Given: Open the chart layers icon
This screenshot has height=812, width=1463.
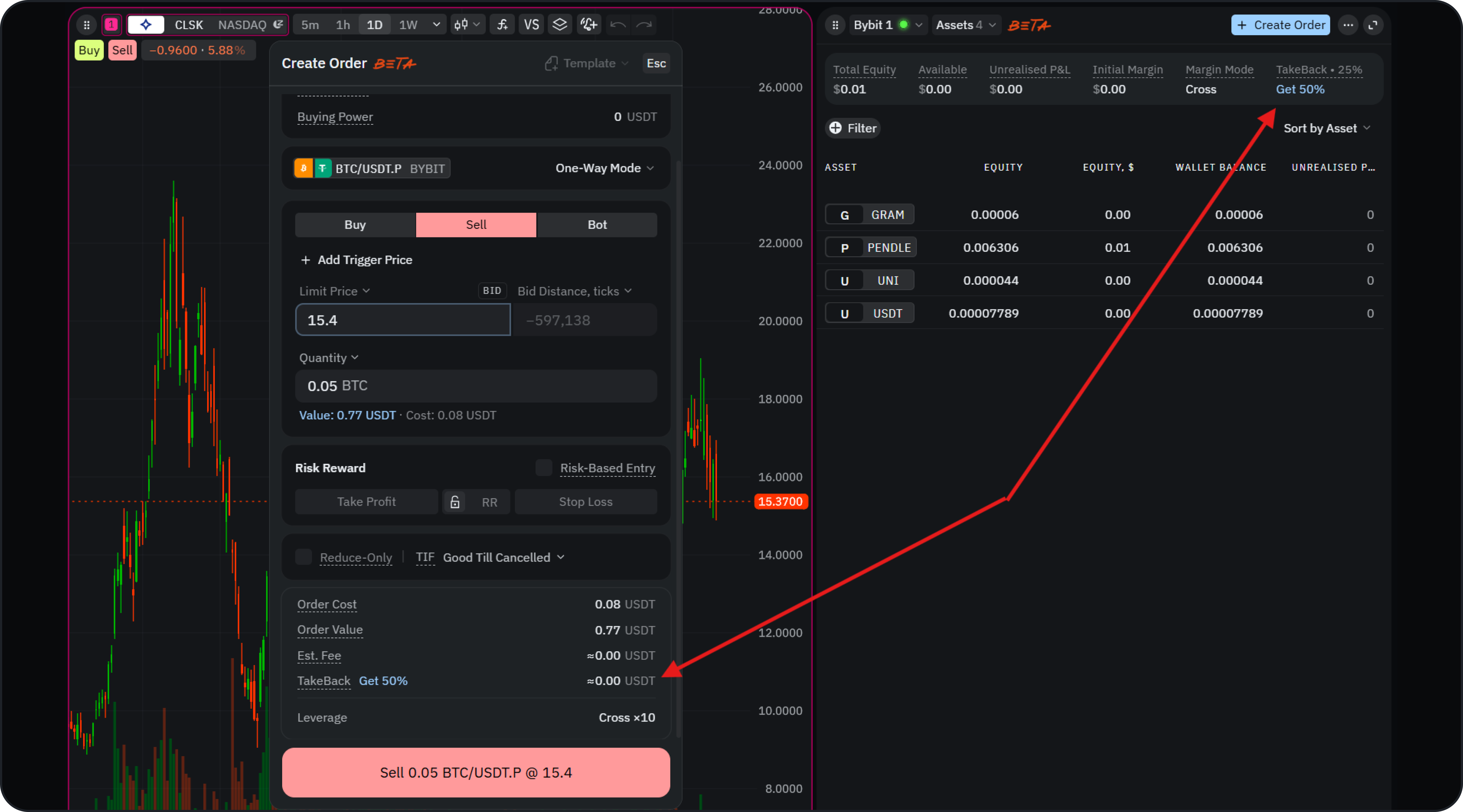Looking at the screenshot, I should [560, 25].
